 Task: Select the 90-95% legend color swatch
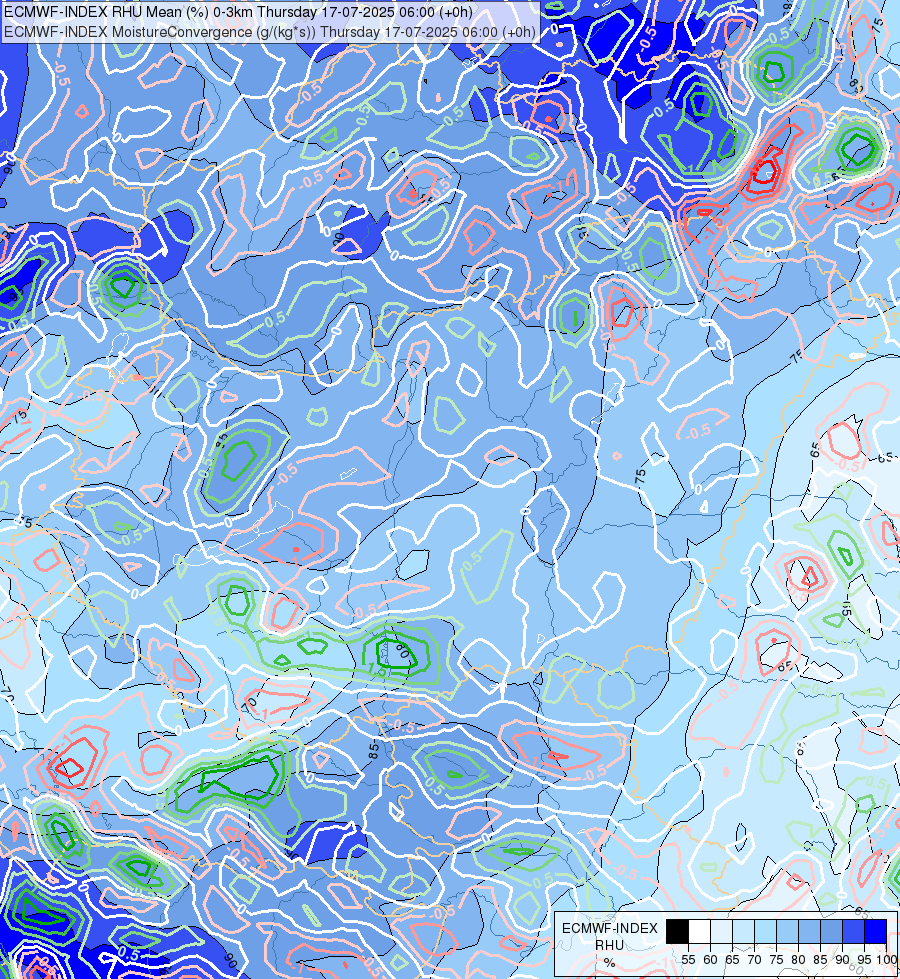tap(853, 931)
